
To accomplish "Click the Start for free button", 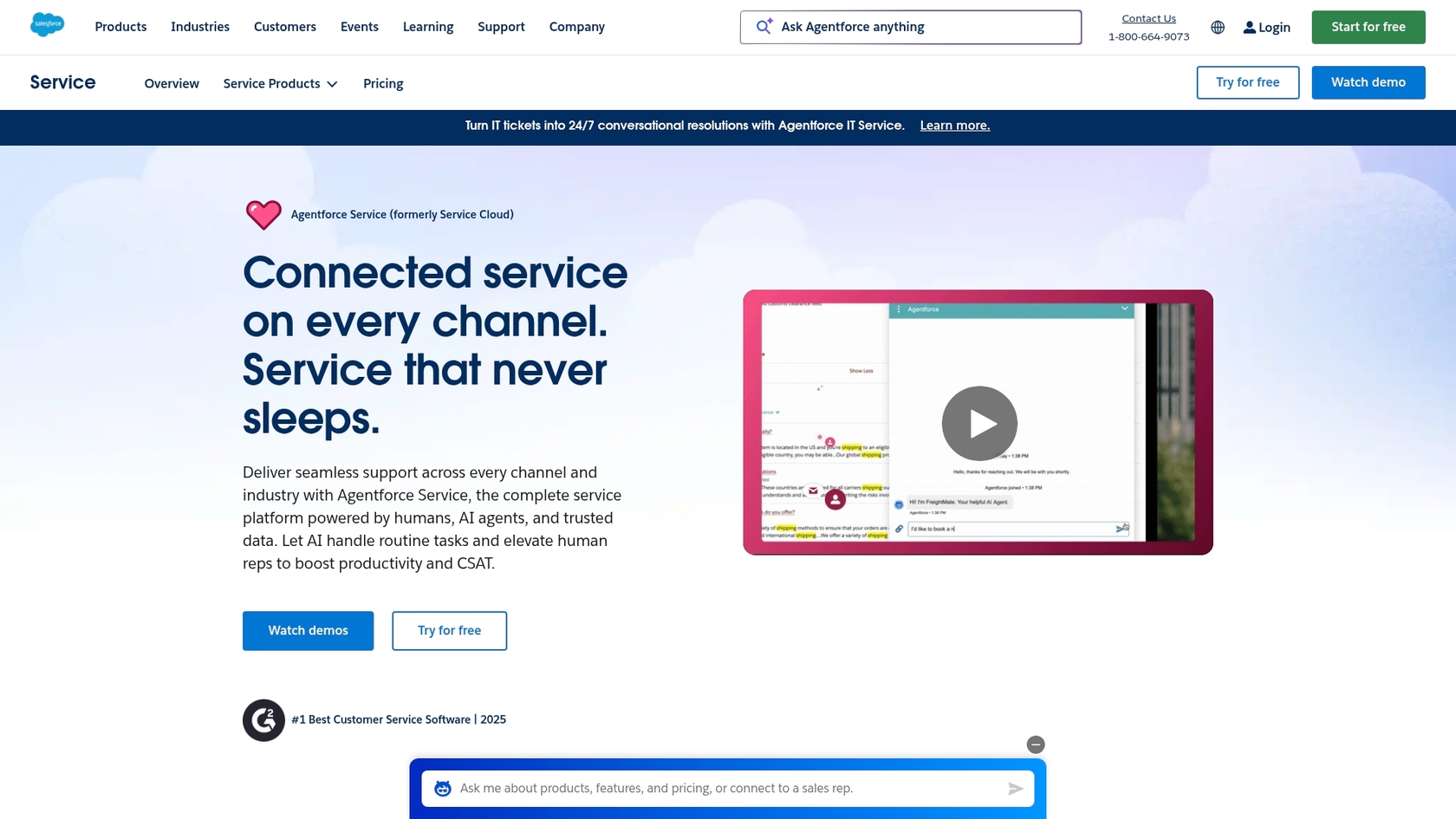I will click(x=1368, y=27).
